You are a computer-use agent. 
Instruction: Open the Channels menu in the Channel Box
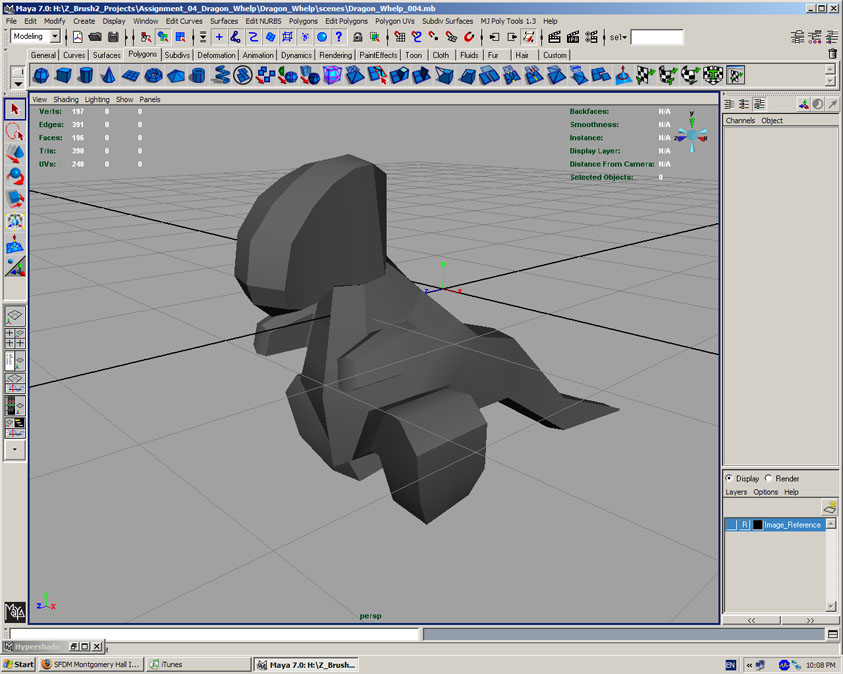[x=740, y=120]
